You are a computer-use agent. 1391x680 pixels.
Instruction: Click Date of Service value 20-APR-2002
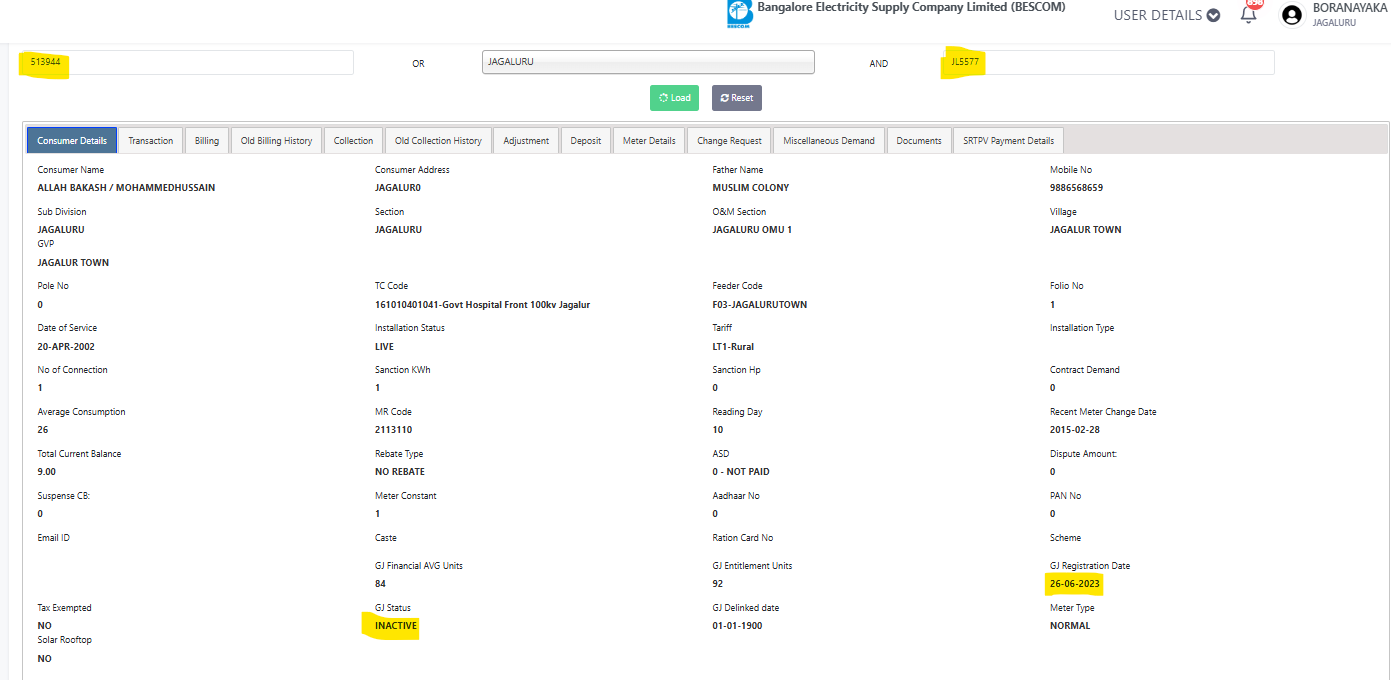pos(66,347)
